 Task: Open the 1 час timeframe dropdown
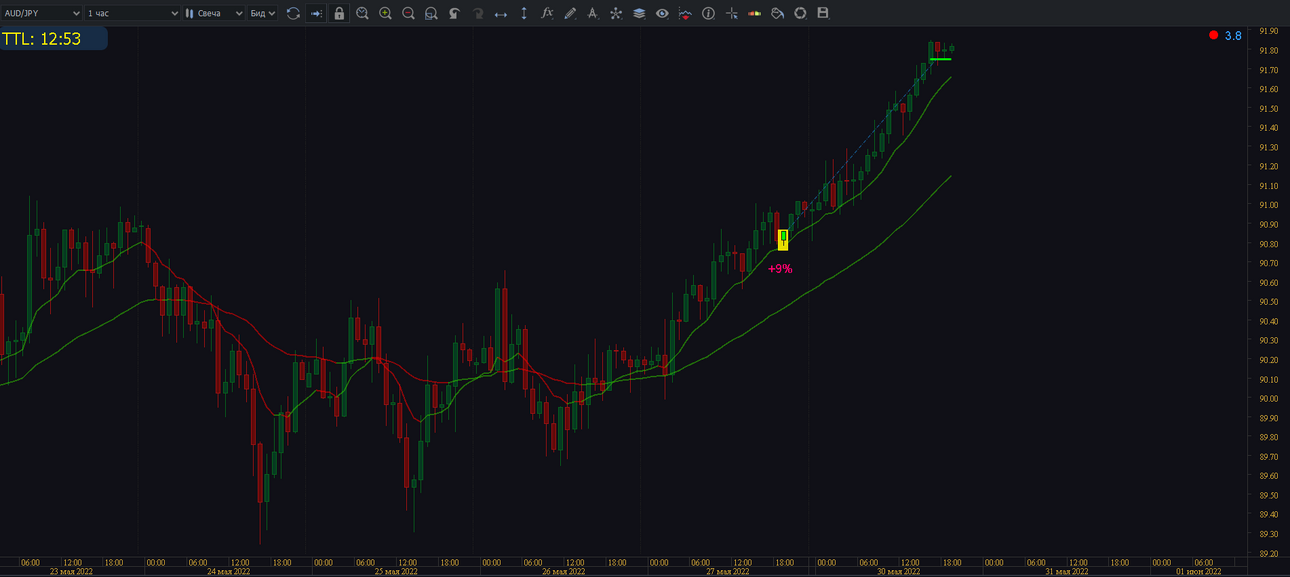click(x=132, y=13)
